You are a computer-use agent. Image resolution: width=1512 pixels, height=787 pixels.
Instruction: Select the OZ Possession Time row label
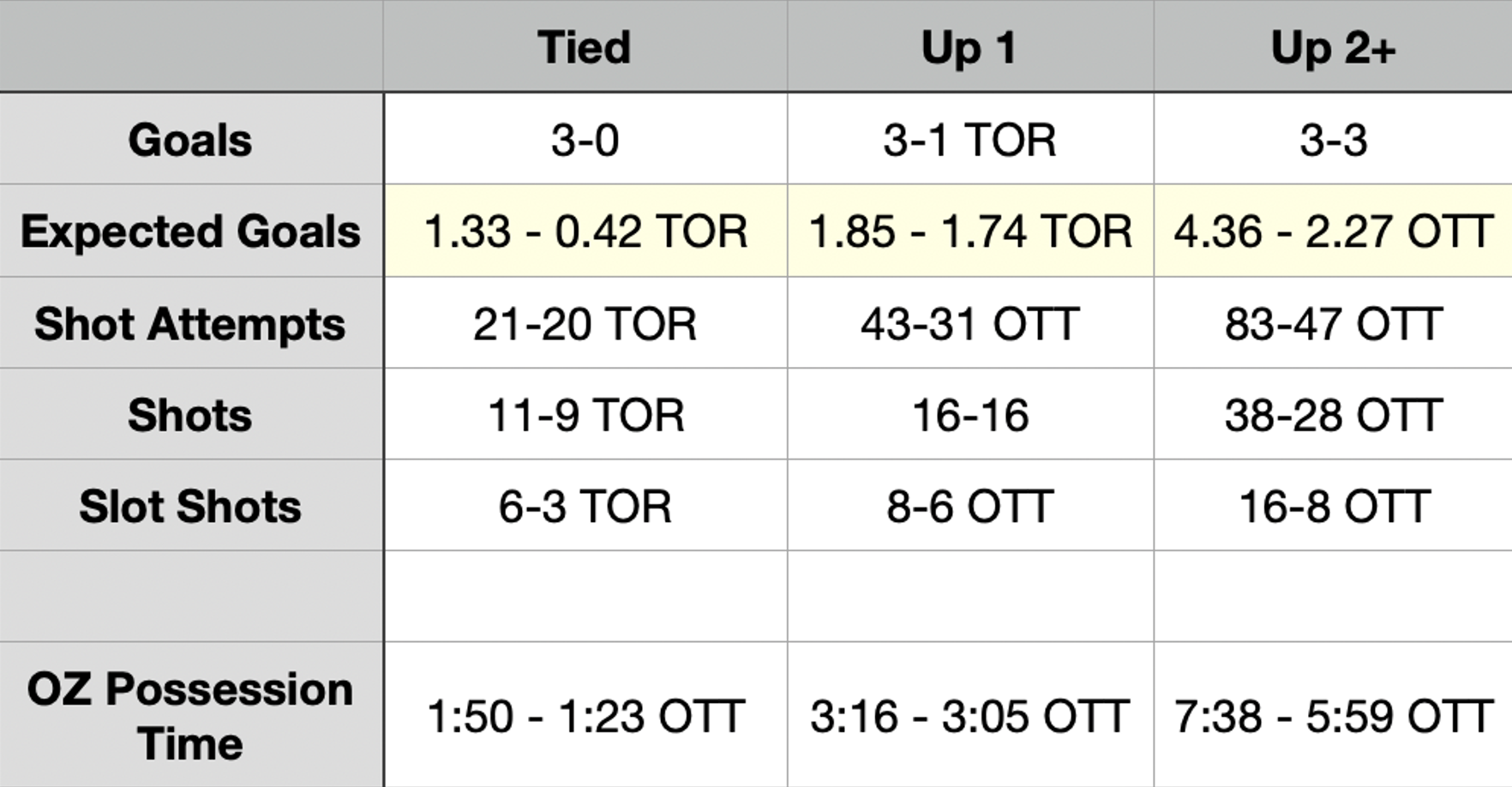[x=190, y=715]
